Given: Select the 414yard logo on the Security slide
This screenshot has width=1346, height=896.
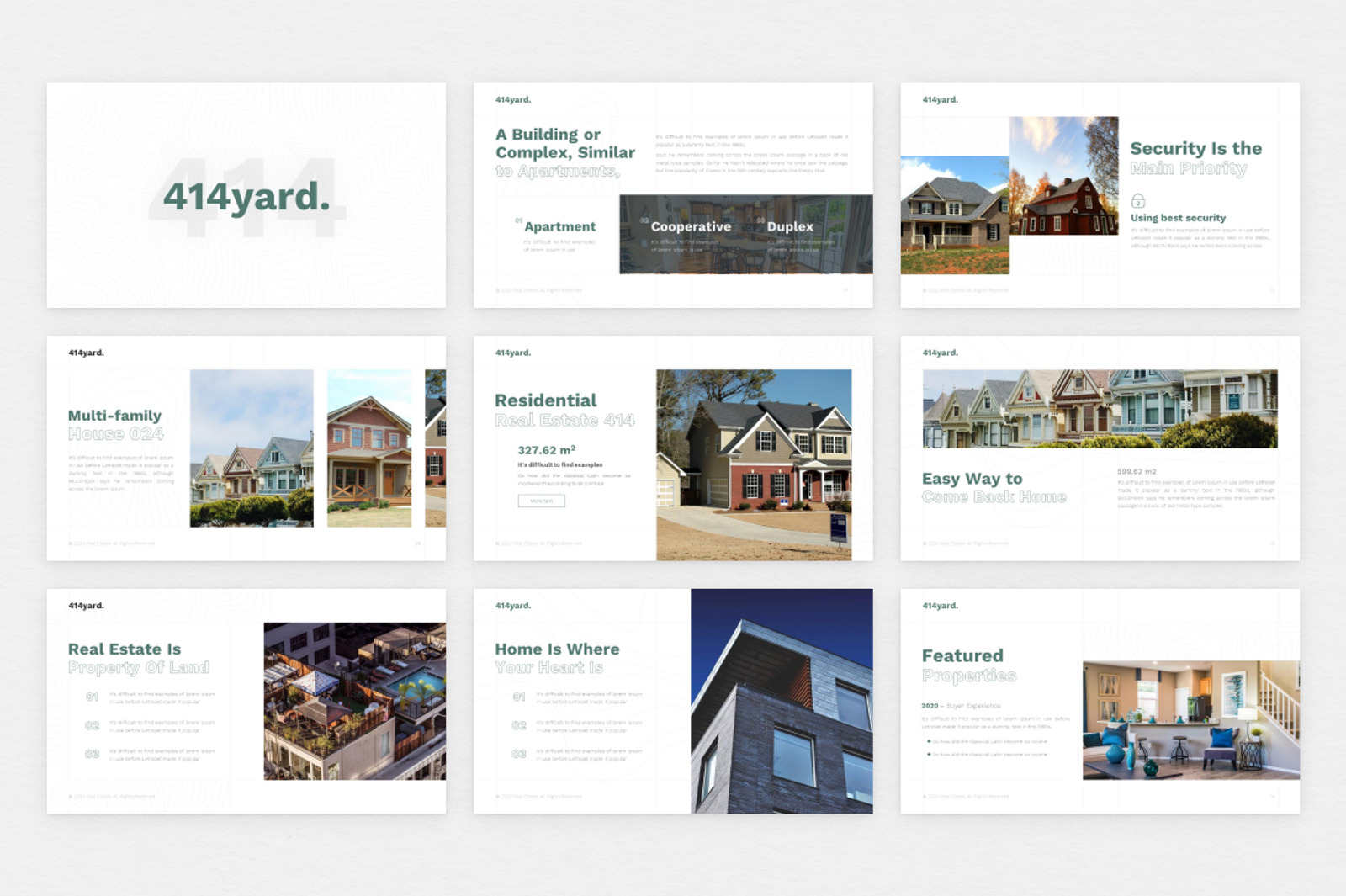Looking at the screenshot, I should click(x=940, y=99).
